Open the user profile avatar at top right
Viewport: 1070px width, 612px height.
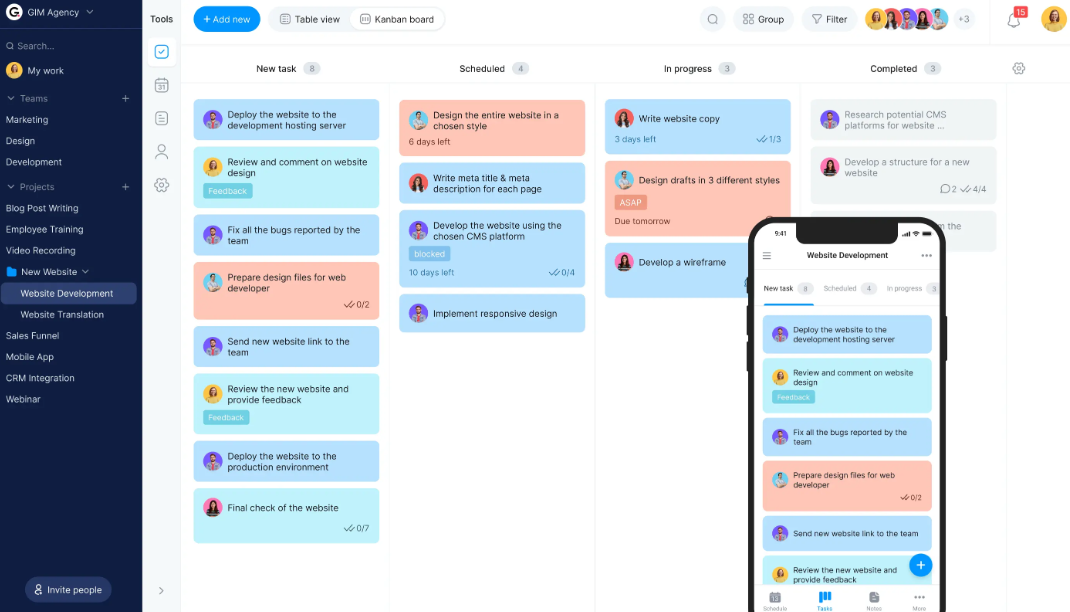1054,19
